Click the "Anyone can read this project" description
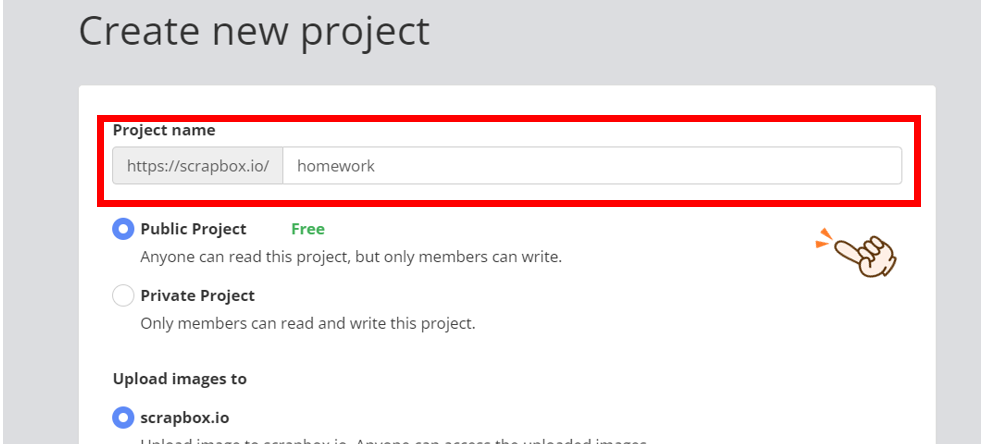The width and height of the screenshot is (984, 444). pyautogui.click(x=351, y=257)
